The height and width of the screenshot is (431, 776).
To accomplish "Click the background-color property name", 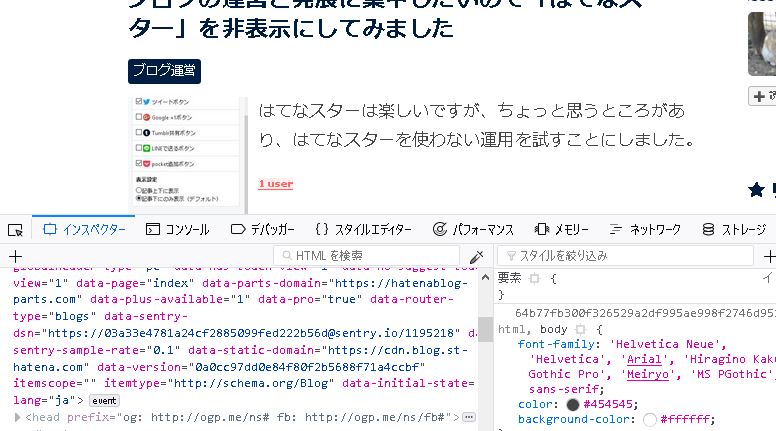I will (574, 420).
